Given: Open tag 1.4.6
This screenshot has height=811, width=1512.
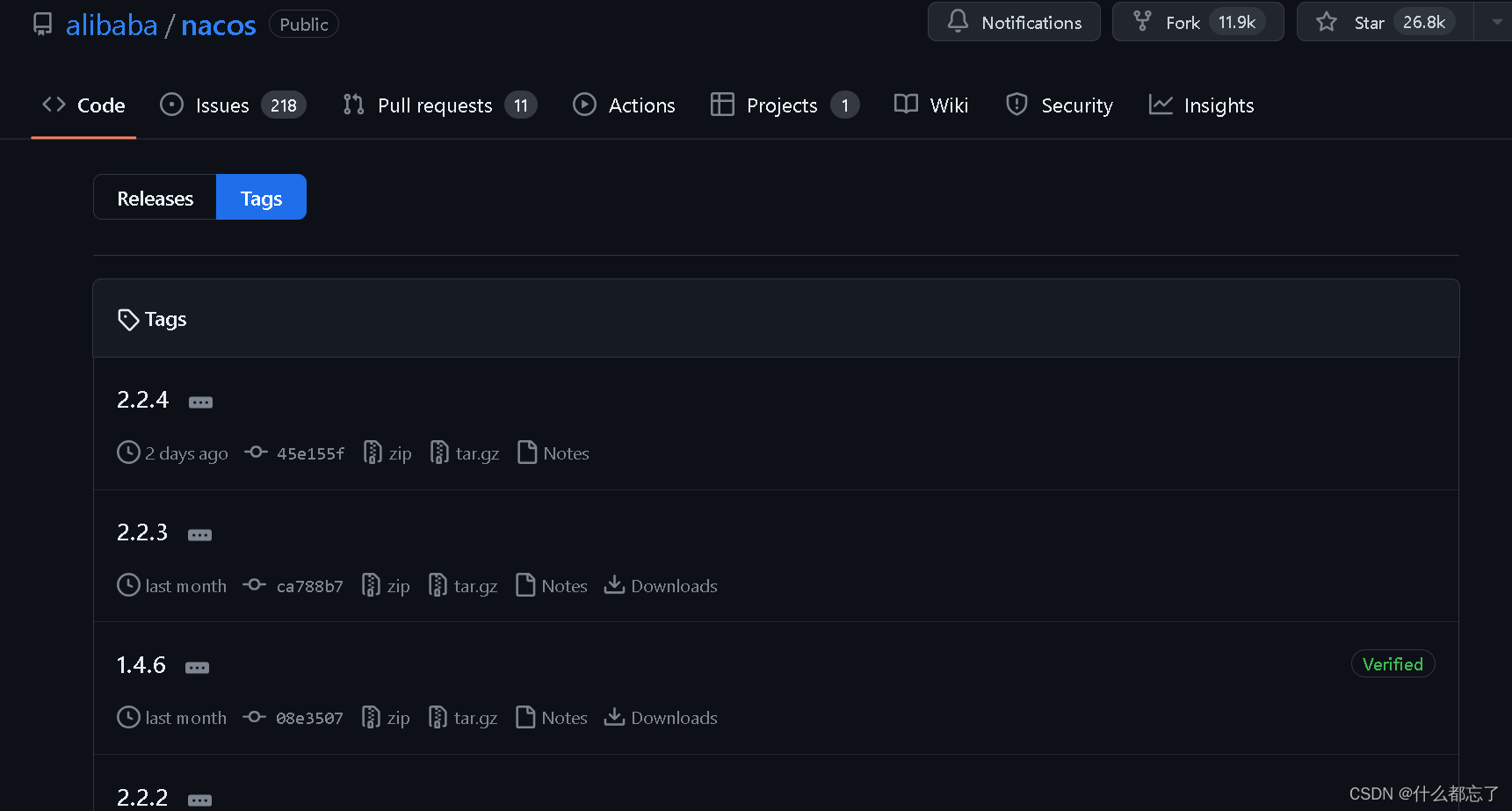Looking at the screenshot, I should pyautogui.click(x=141, y=665).
